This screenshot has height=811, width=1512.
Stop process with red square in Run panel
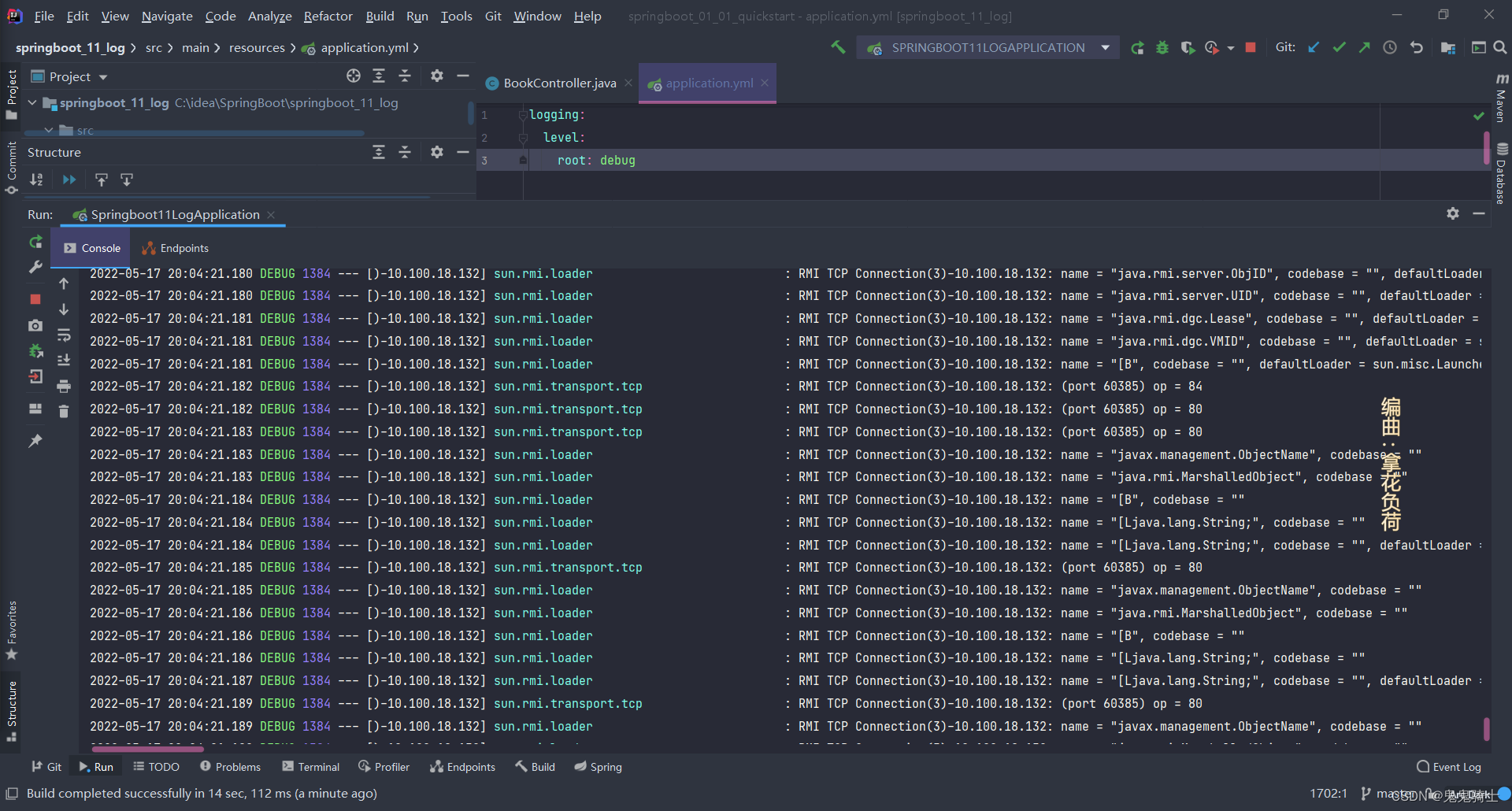click(35, 299)
